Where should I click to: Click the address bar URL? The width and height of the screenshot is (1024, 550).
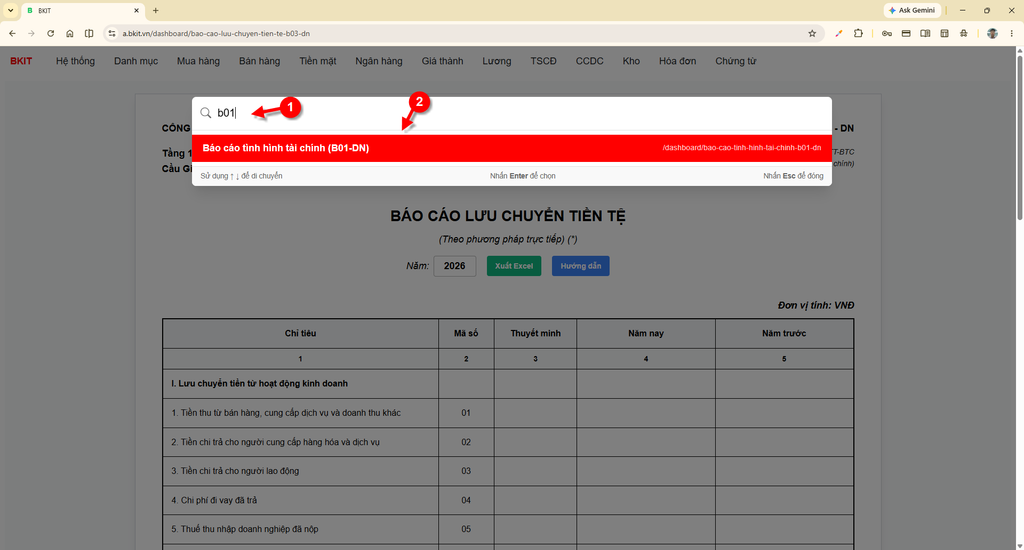[x=216, y=33]
